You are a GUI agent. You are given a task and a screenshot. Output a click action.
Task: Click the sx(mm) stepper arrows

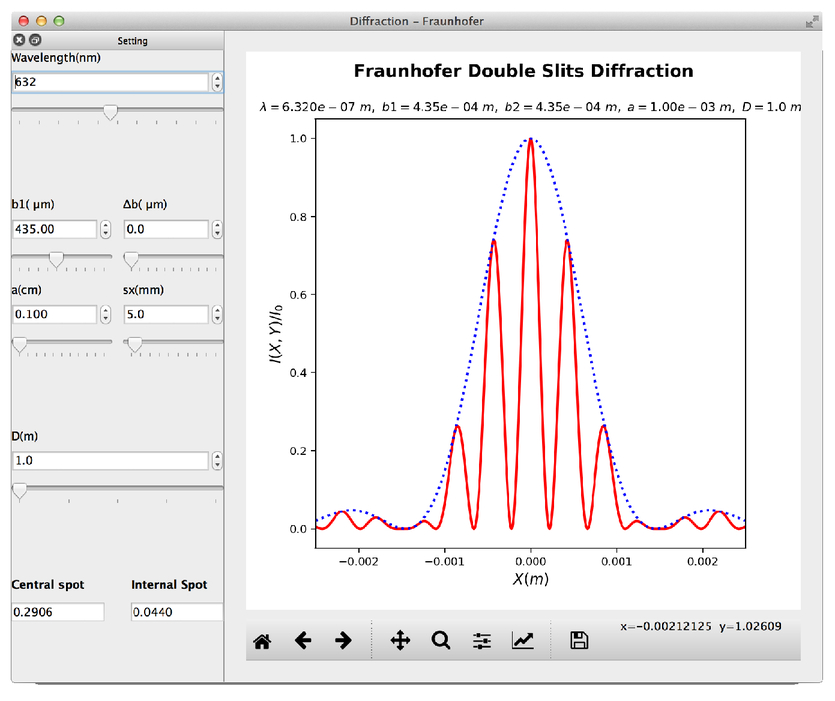click(x=217, y=314)
